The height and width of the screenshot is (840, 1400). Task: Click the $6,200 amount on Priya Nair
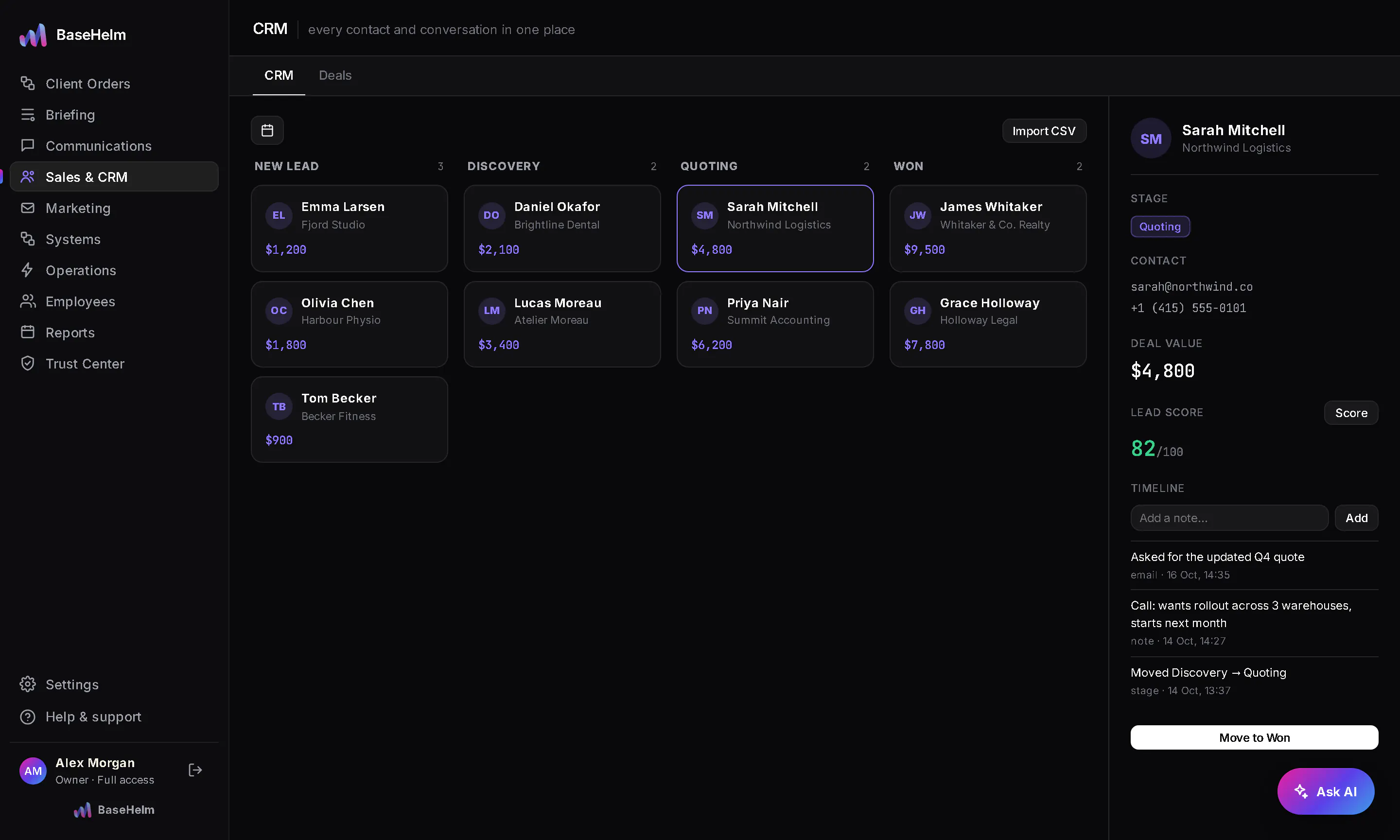[x=711, y=345]
